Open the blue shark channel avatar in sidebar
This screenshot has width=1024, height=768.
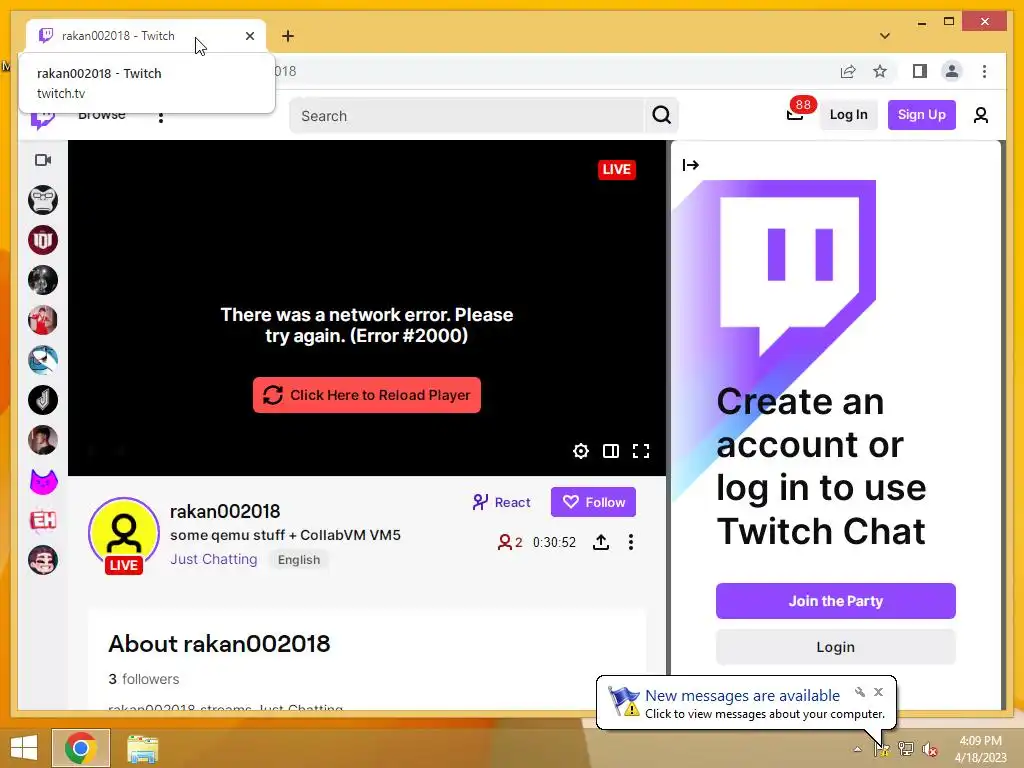[43, 360]
